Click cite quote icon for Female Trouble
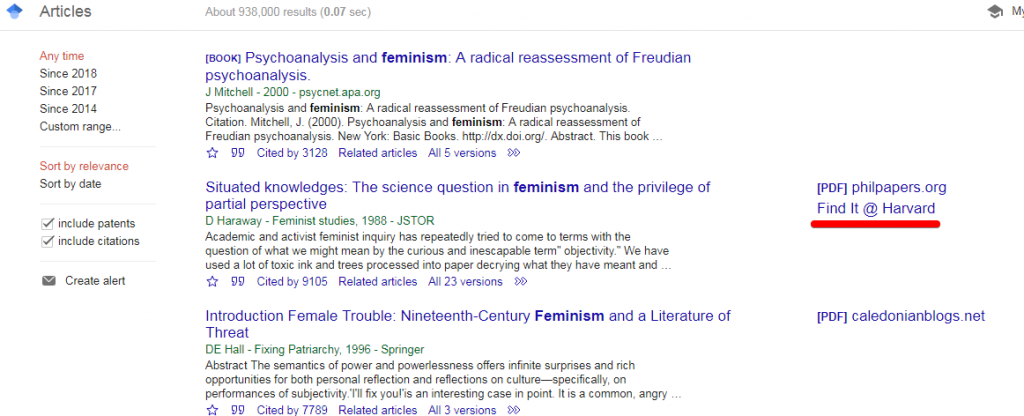 (x=238, y=410)
